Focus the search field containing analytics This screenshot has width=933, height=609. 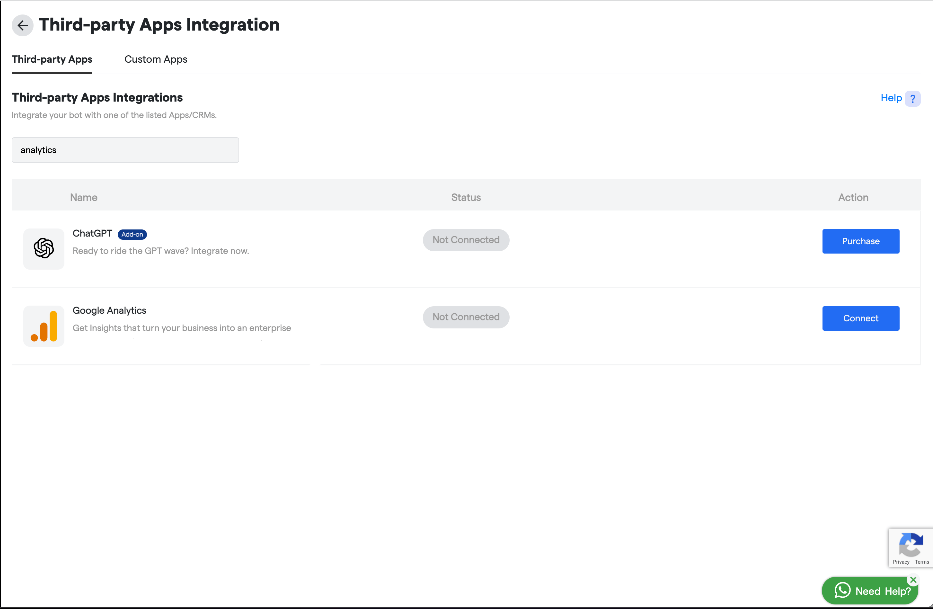tap(125, 150)
